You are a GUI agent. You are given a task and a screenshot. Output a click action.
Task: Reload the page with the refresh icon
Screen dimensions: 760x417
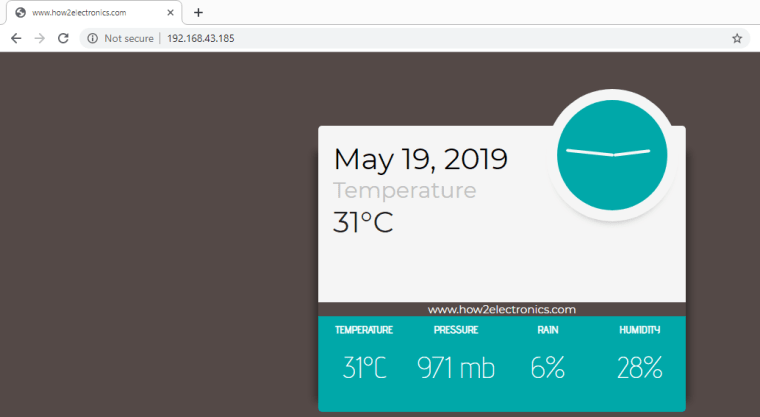tap(63, 38)
